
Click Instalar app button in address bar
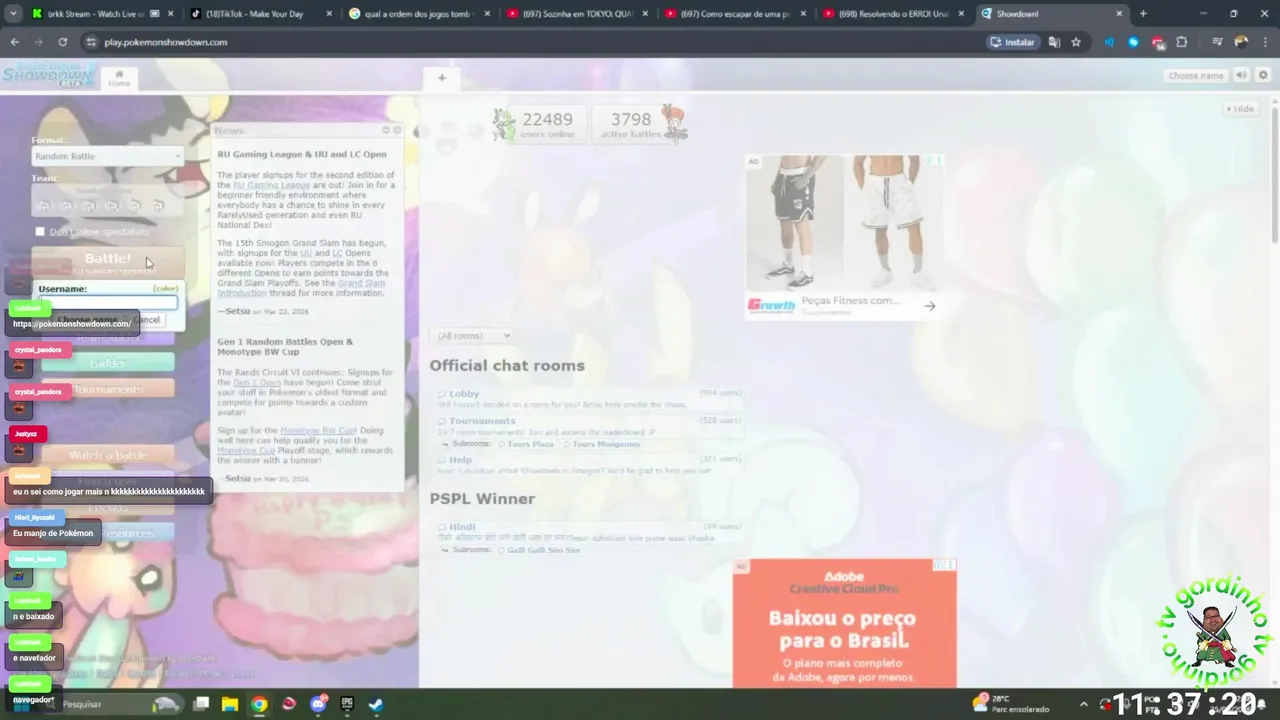tap(1012, 42)
